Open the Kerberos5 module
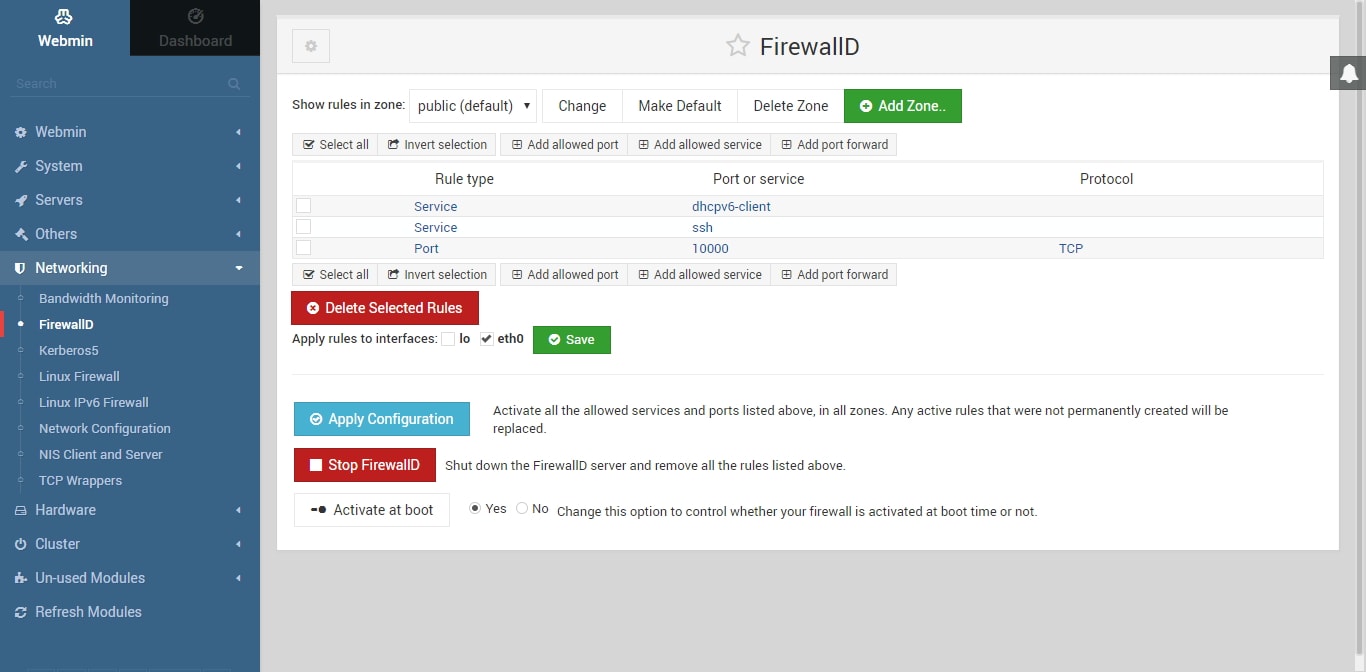 [x=69, y=351]
